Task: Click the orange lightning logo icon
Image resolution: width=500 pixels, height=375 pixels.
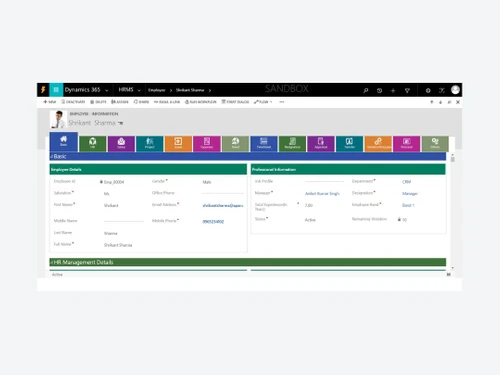Action: 43,90
